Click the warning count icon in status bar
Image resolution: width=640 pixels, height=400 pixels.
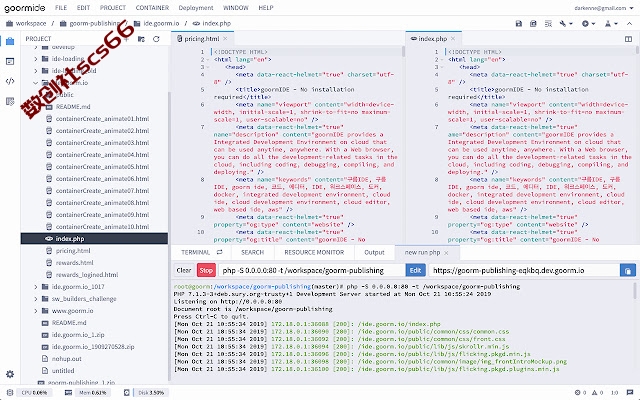pyautogui.click(x=595, y=393)
